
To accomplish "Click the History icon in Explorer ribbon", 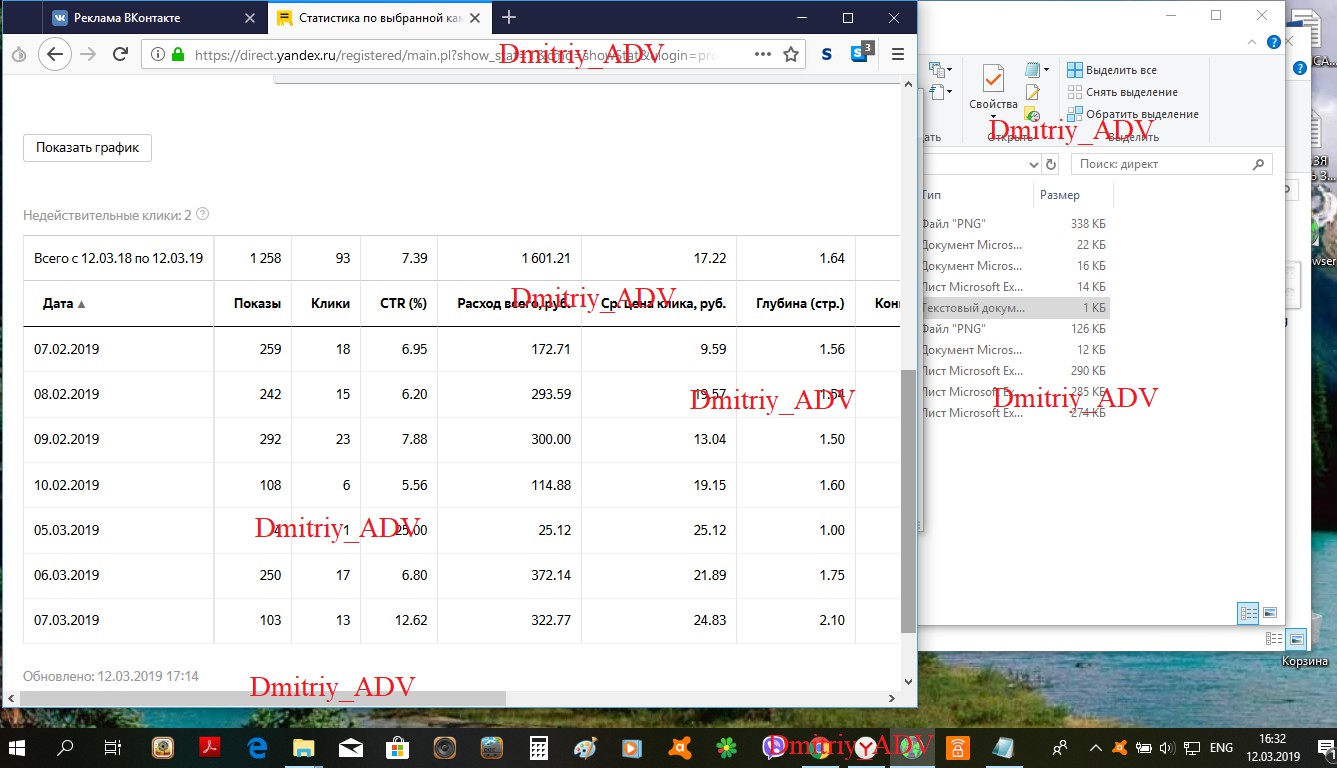I will 1033,115.
